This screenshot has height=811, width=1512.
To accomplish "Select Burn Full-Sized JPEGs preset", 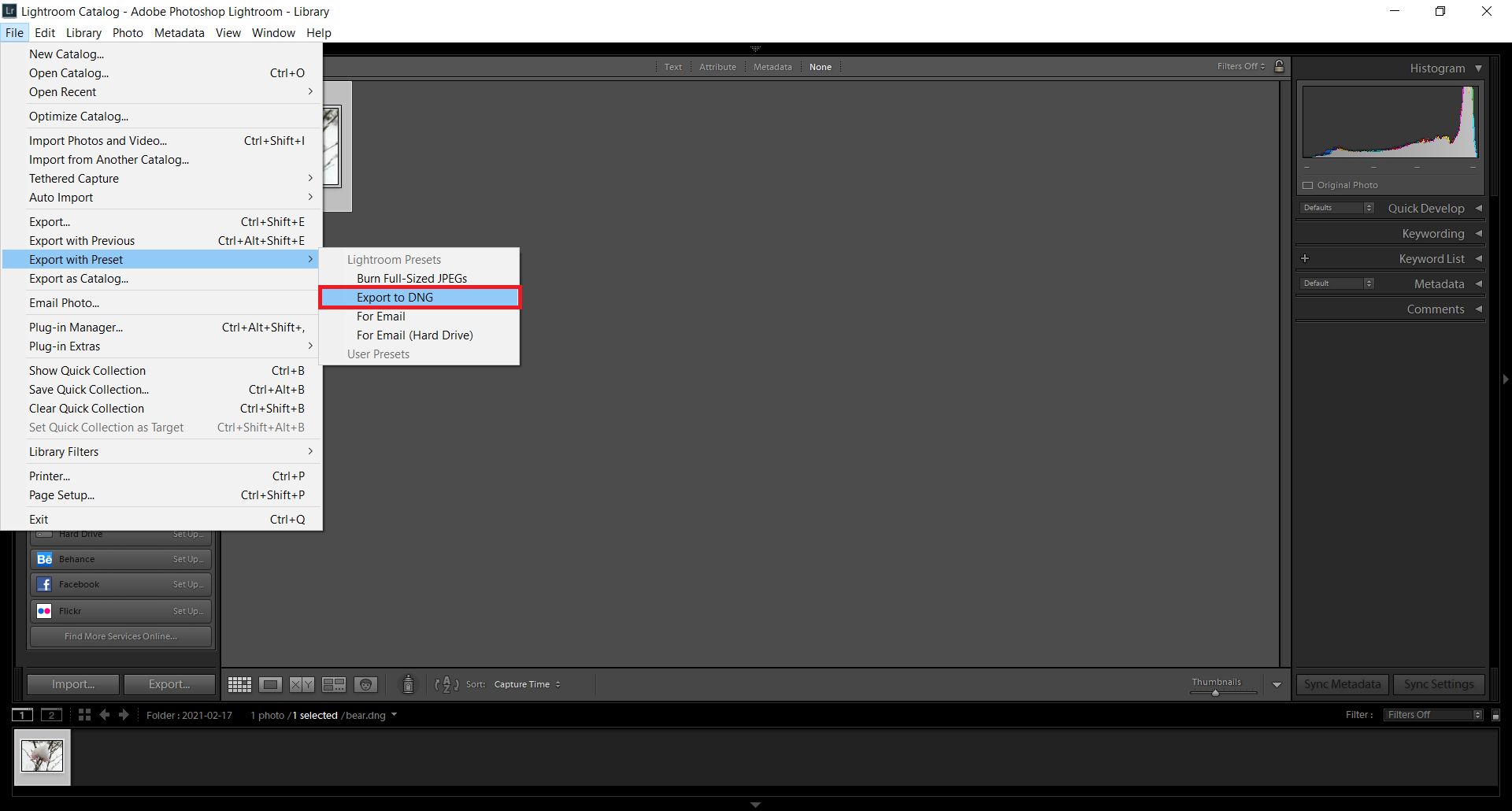I will (x=411, y=279).
